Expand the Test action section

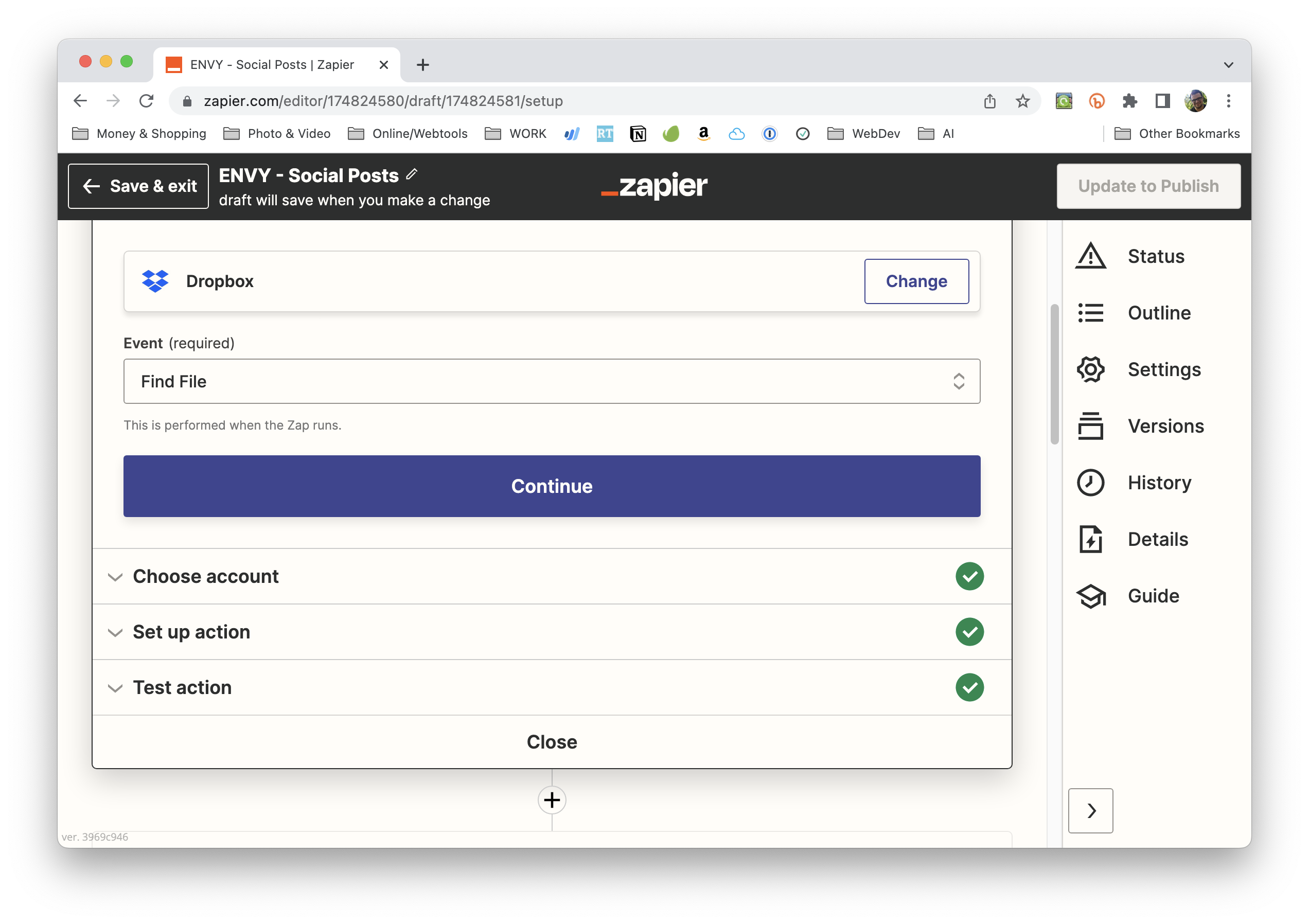point(552,687)
